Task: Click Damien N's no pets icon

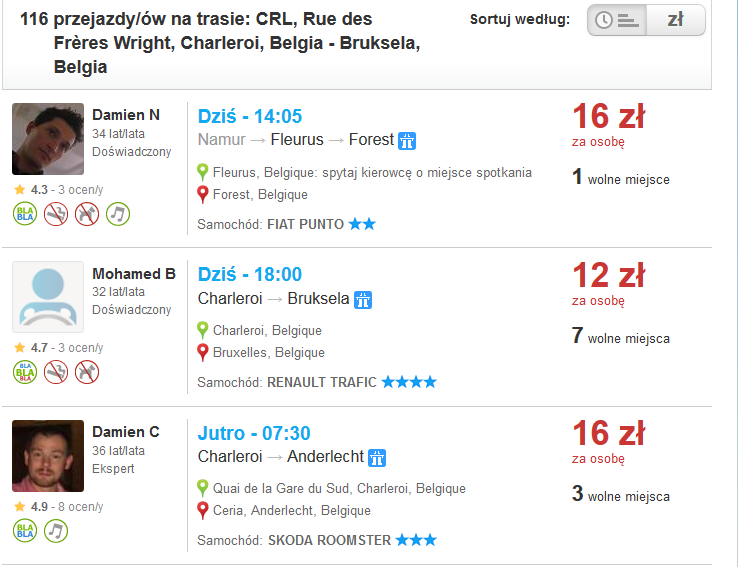Action: coord(87,214)
